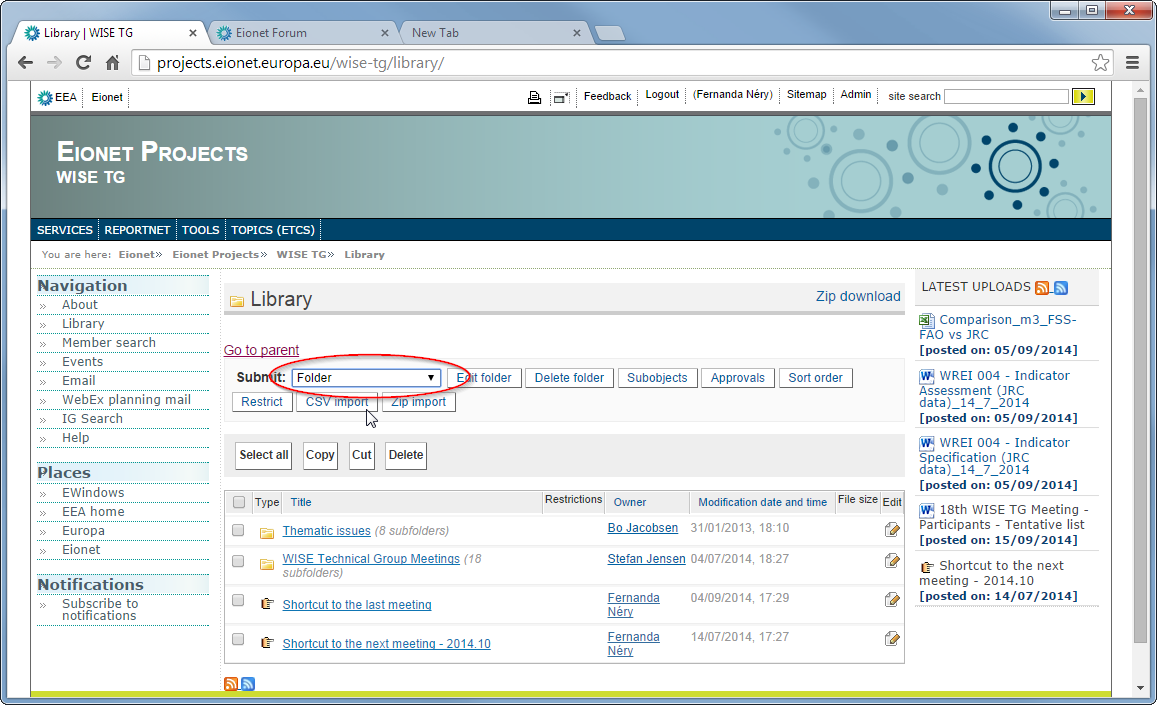This screenshot has width=1157, height=705.
Task: Click the Zip import button
Action: [418, 402]
